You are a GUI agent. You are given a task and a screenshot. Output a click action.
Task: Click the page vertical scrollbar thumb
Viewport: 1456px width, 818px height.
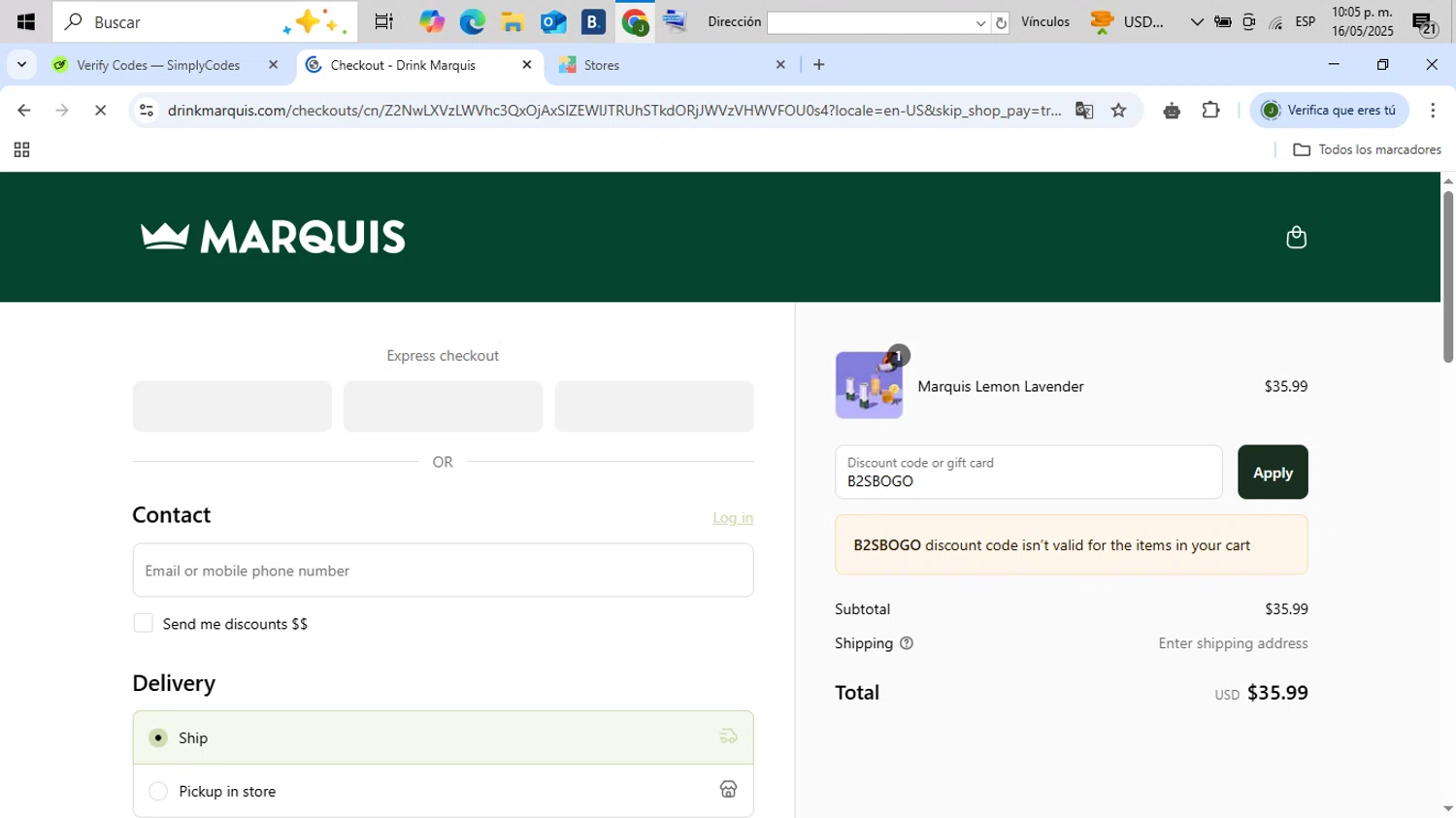click(x=1447, y=277)
